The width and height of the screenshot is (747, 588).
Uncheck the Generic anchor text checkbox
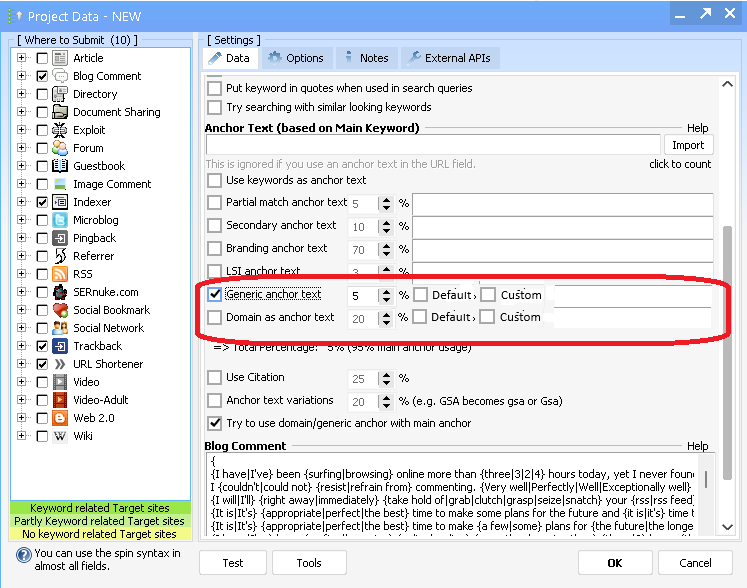(x=214, y=295)
